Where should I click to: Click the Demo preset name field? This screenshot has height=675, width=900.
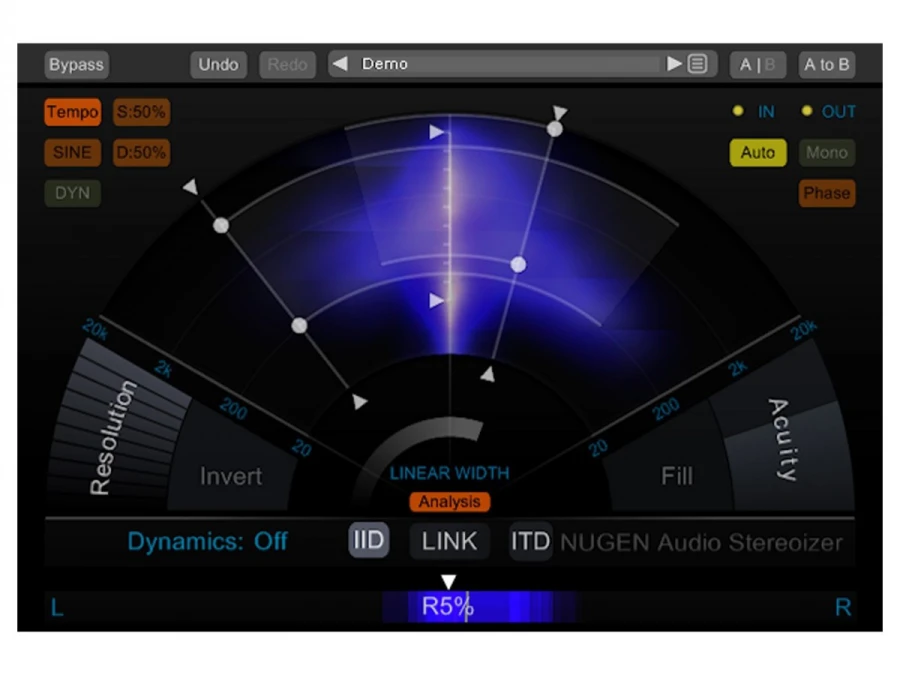coord(505,64)
